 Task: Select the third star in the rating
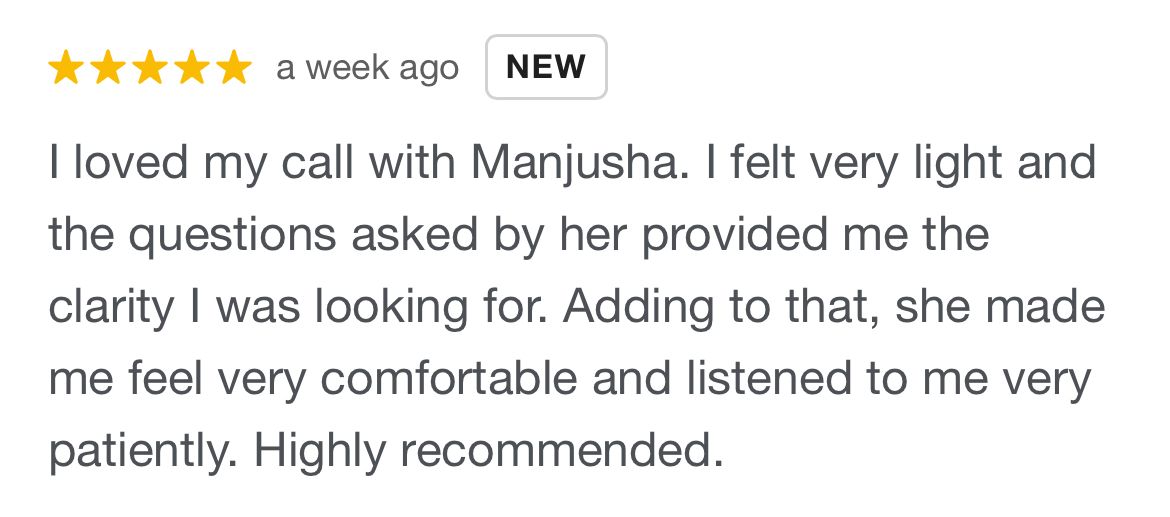(150, 67)
